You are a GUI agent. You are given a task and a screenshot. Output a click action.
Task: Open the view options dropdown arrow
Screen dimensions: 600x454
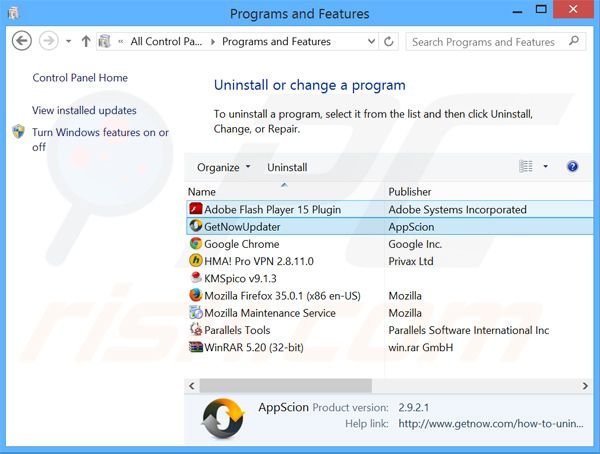[x=546, y=167]
